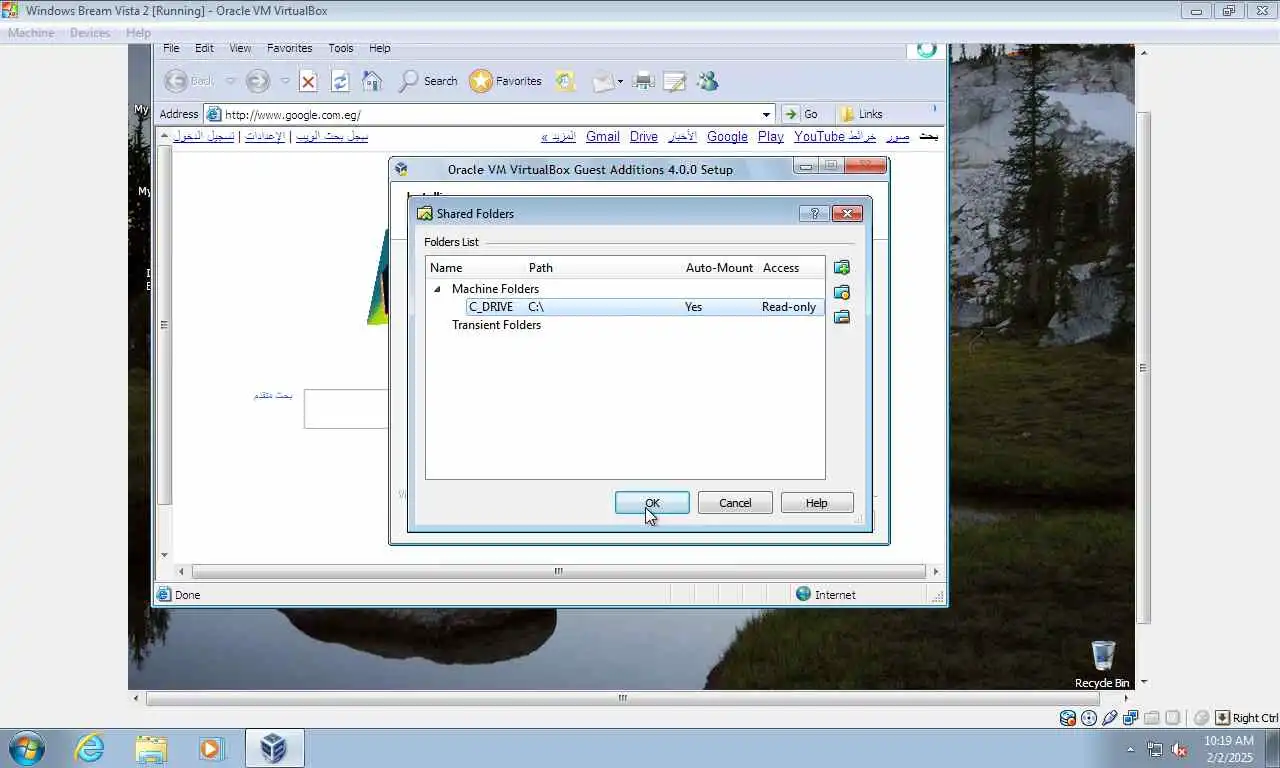Screen dimensions: 1280x768
Task: Open the IE Tools menu
Action: pyautogui.click(x=341, y=48)
